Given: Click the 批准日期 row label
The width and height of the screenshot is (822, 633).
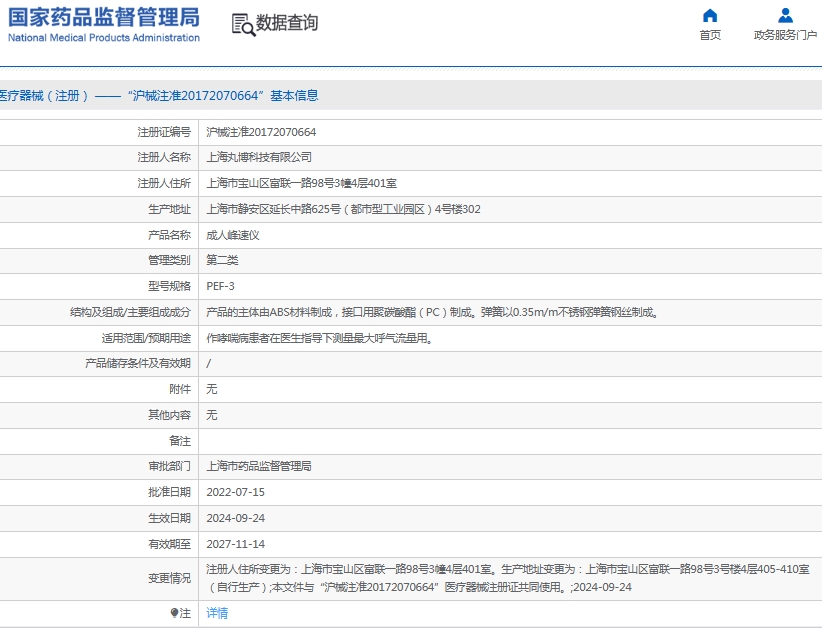Looking at the screenshot, I should point(169,492).
